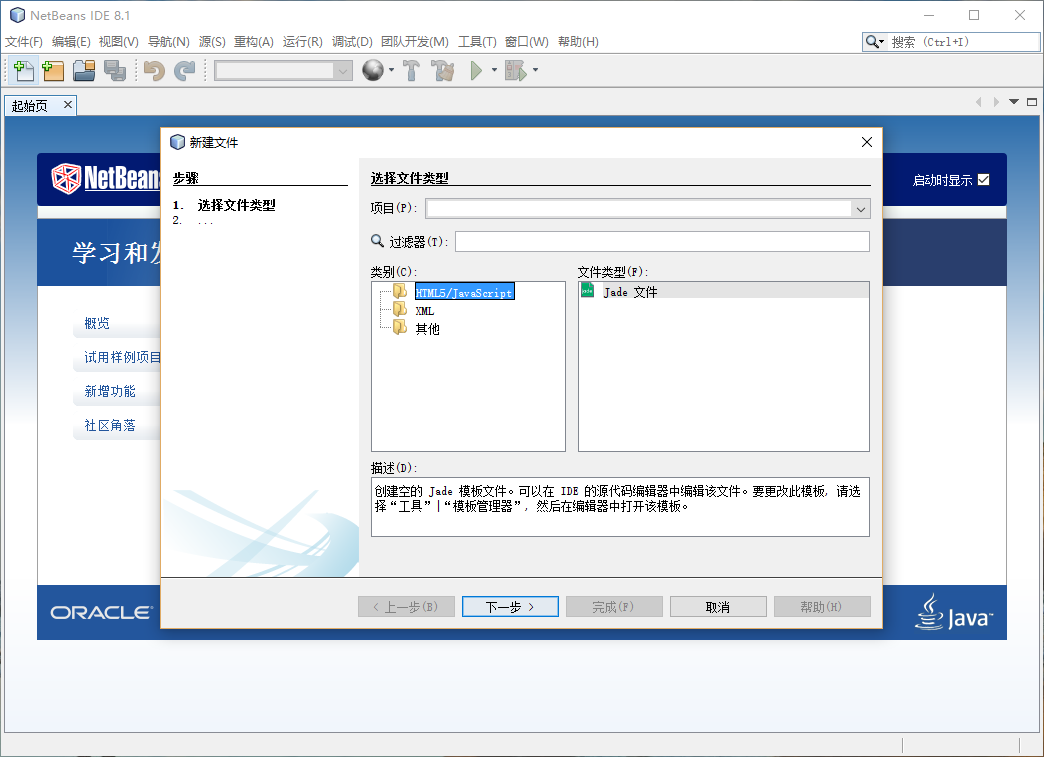Open the document list arrow beside the tab scroll arrows
The width and height of the screenshot is (1044, 757).
[x=1014, y=102]
